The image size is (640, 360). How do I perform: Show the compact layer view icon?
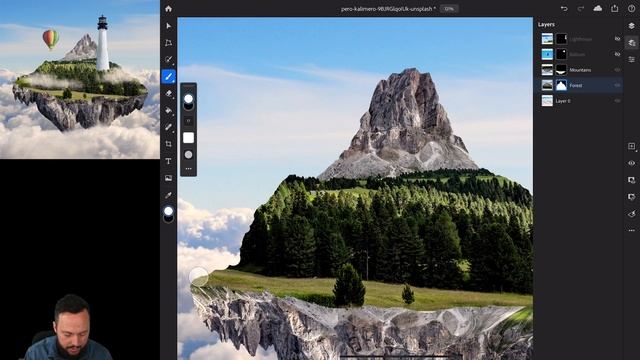tap(631, 26)
